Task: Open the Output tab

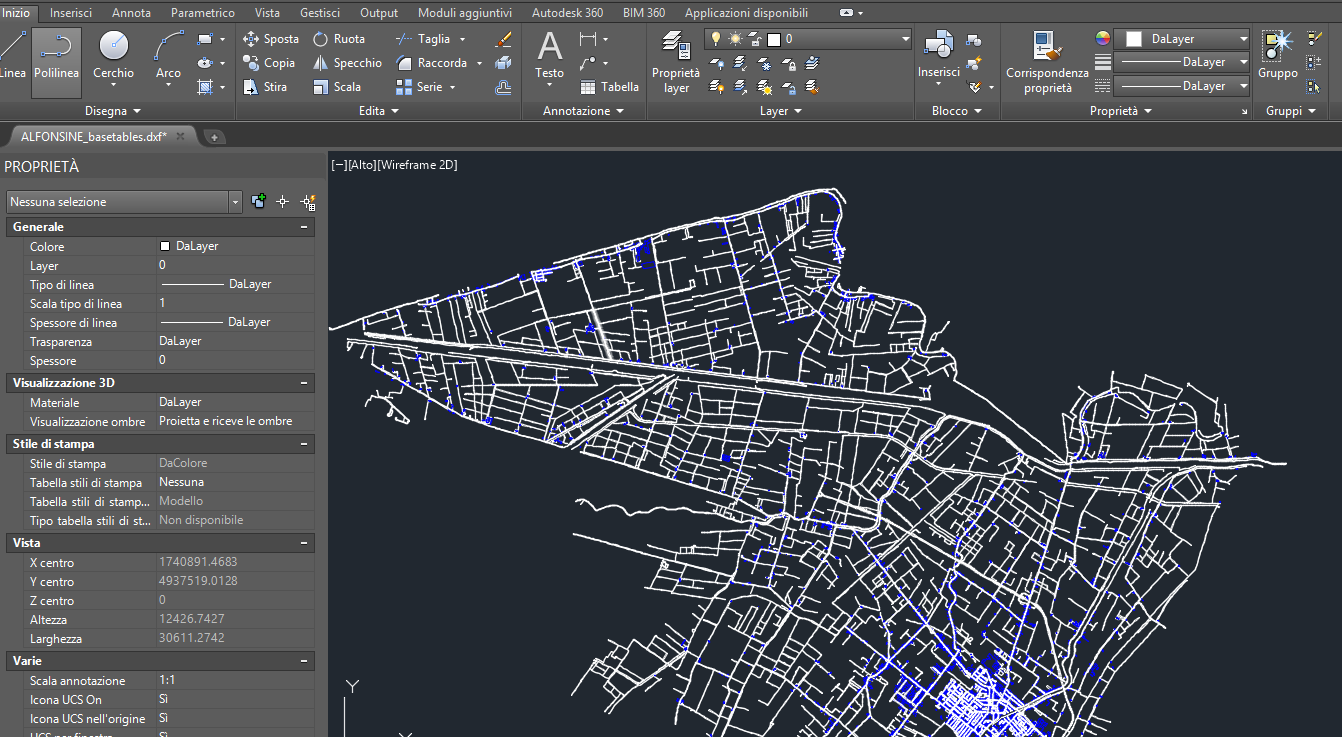Action: click(379, 13)
